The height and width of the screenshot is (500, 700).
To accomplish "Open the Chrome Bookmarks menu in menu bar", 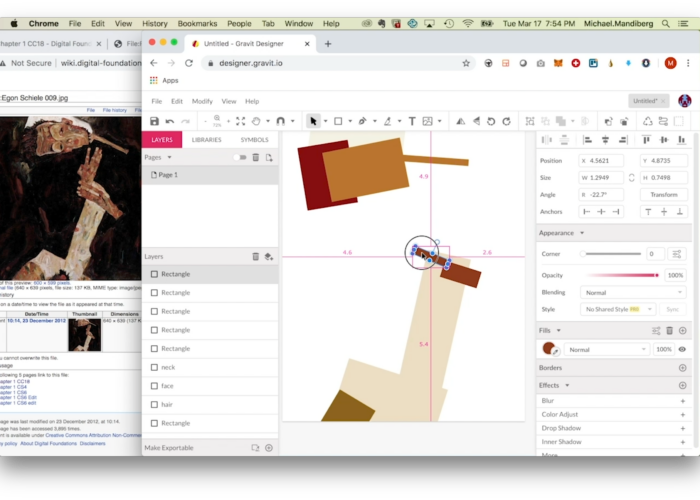I will point(197,24).
